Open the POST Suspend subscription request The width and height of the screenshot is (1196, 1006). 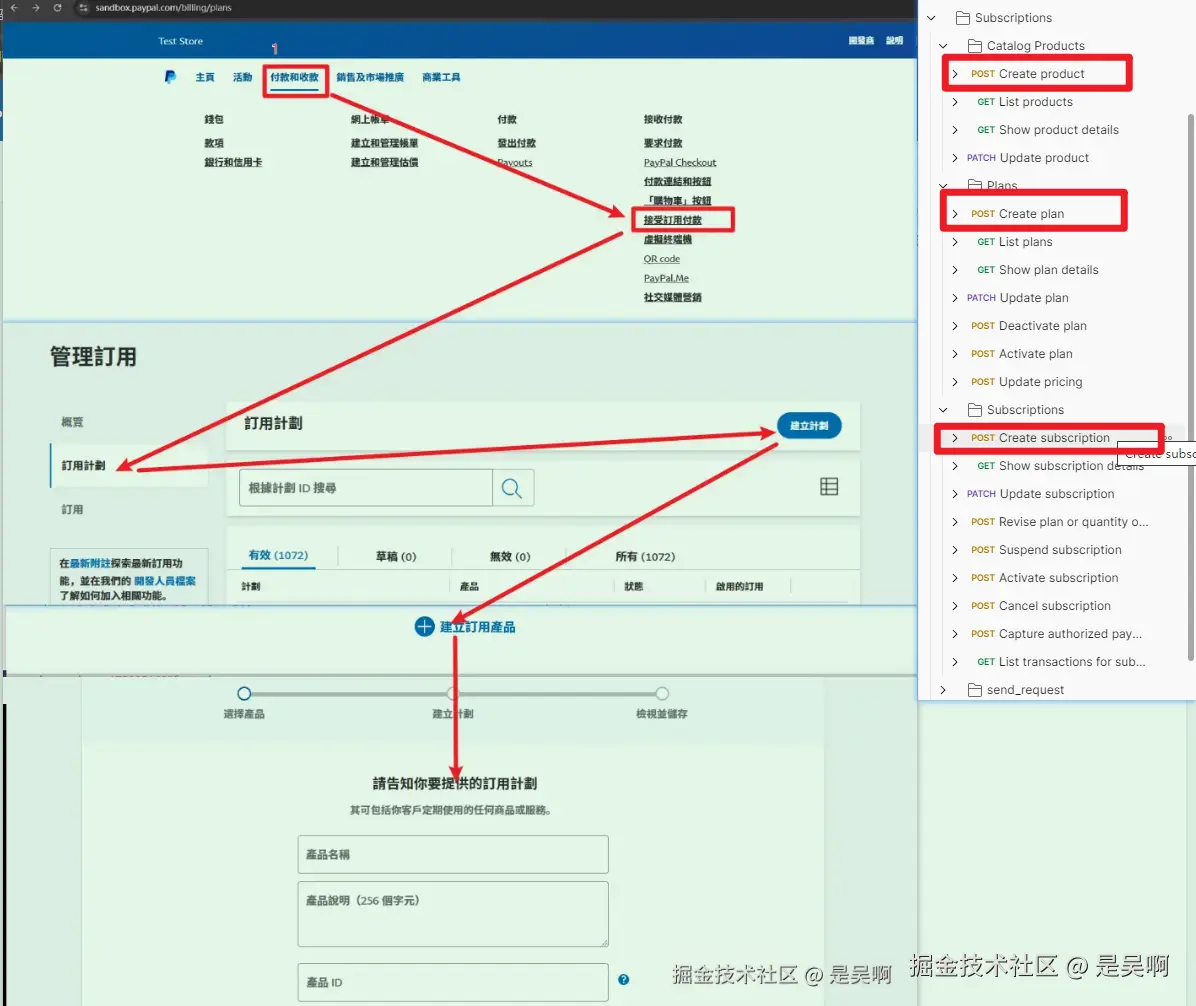tap(1046, 550)
